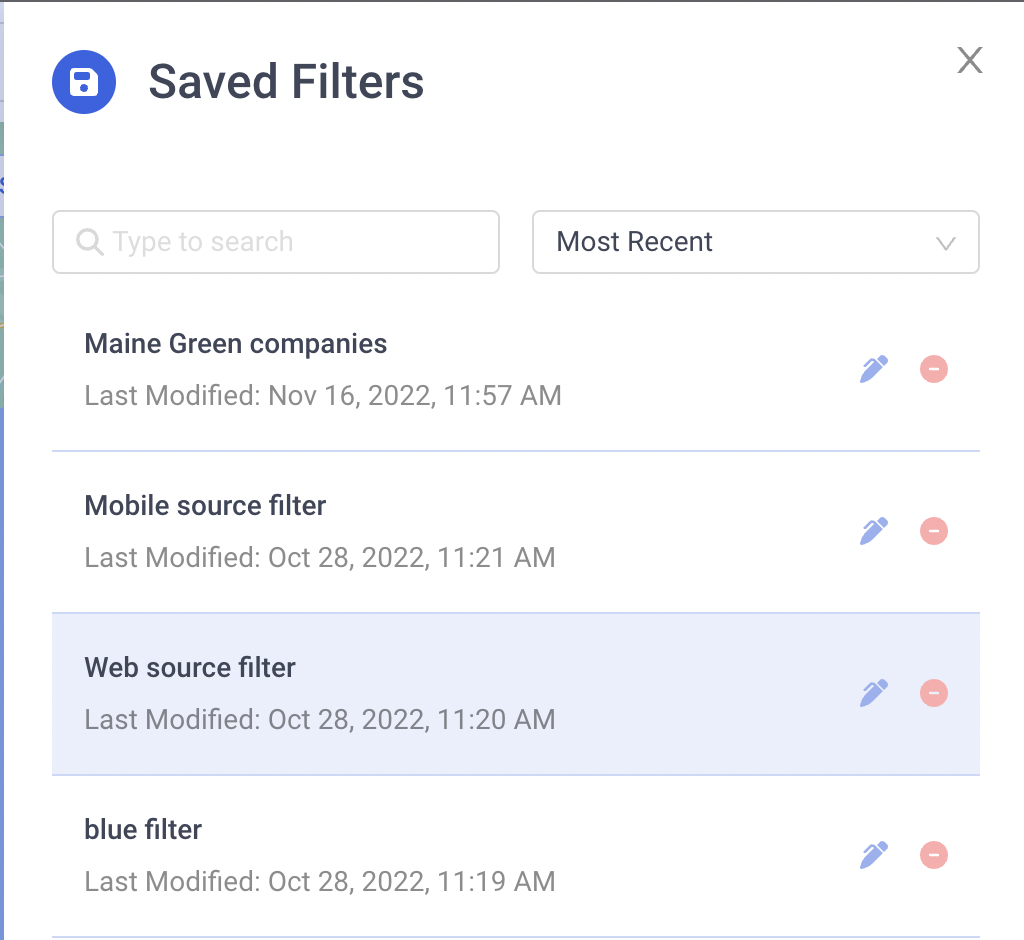Click the Saved Filters heading
Screen dimensions: 1024x940
[x=287, y=82]
